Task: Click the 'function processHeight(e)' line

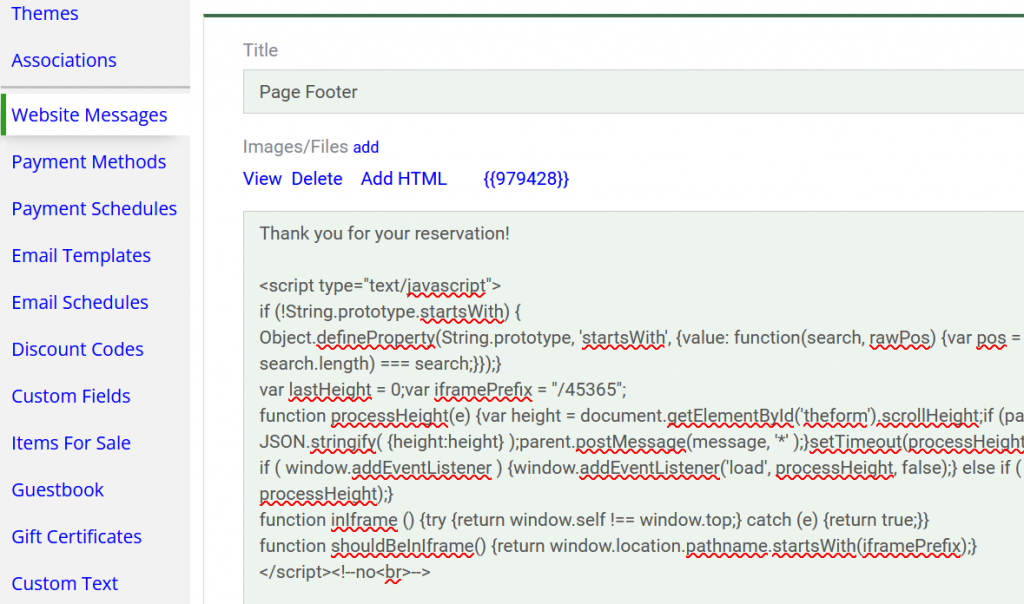Action: [641, 416]
